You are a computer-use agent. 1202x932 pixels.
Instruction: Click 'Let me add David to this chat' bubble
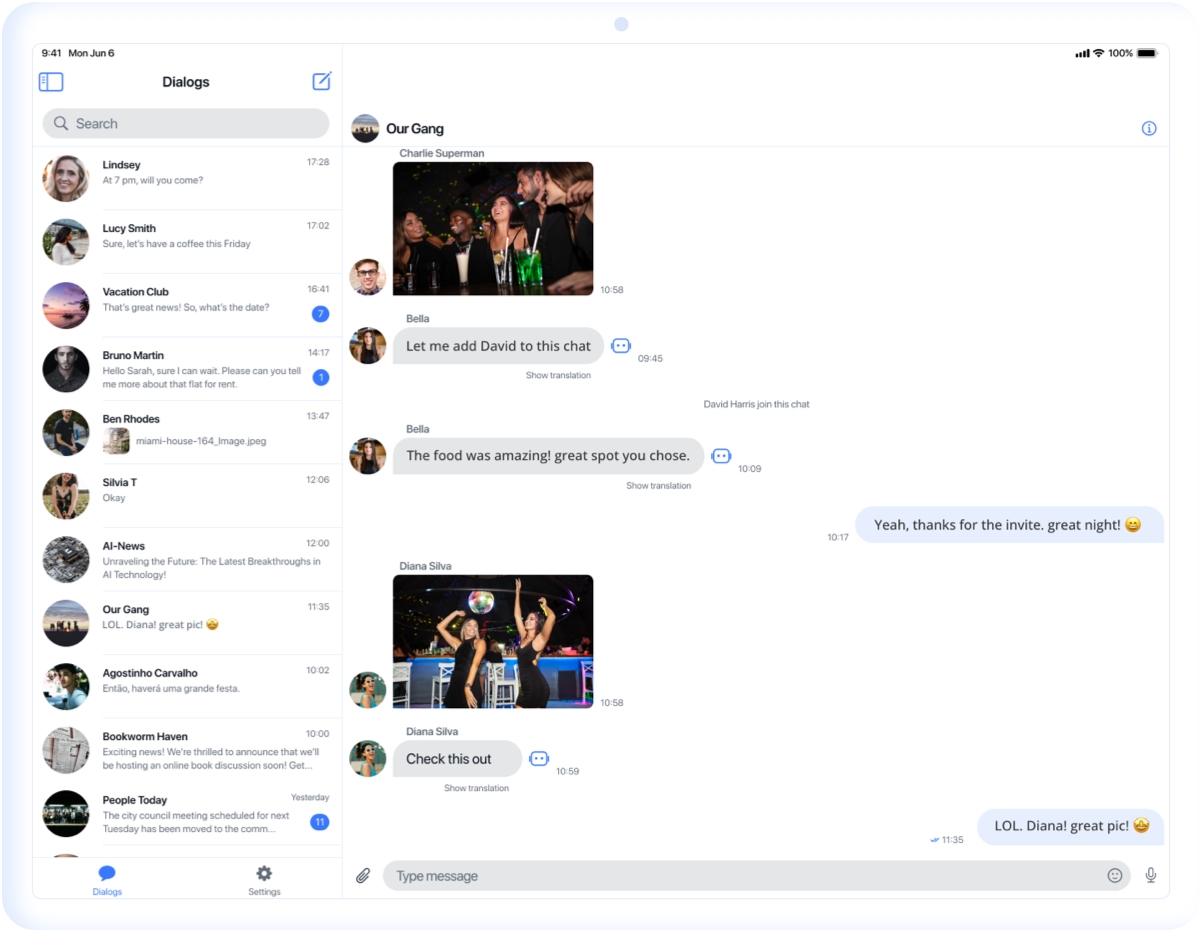[x=498, y=346]
